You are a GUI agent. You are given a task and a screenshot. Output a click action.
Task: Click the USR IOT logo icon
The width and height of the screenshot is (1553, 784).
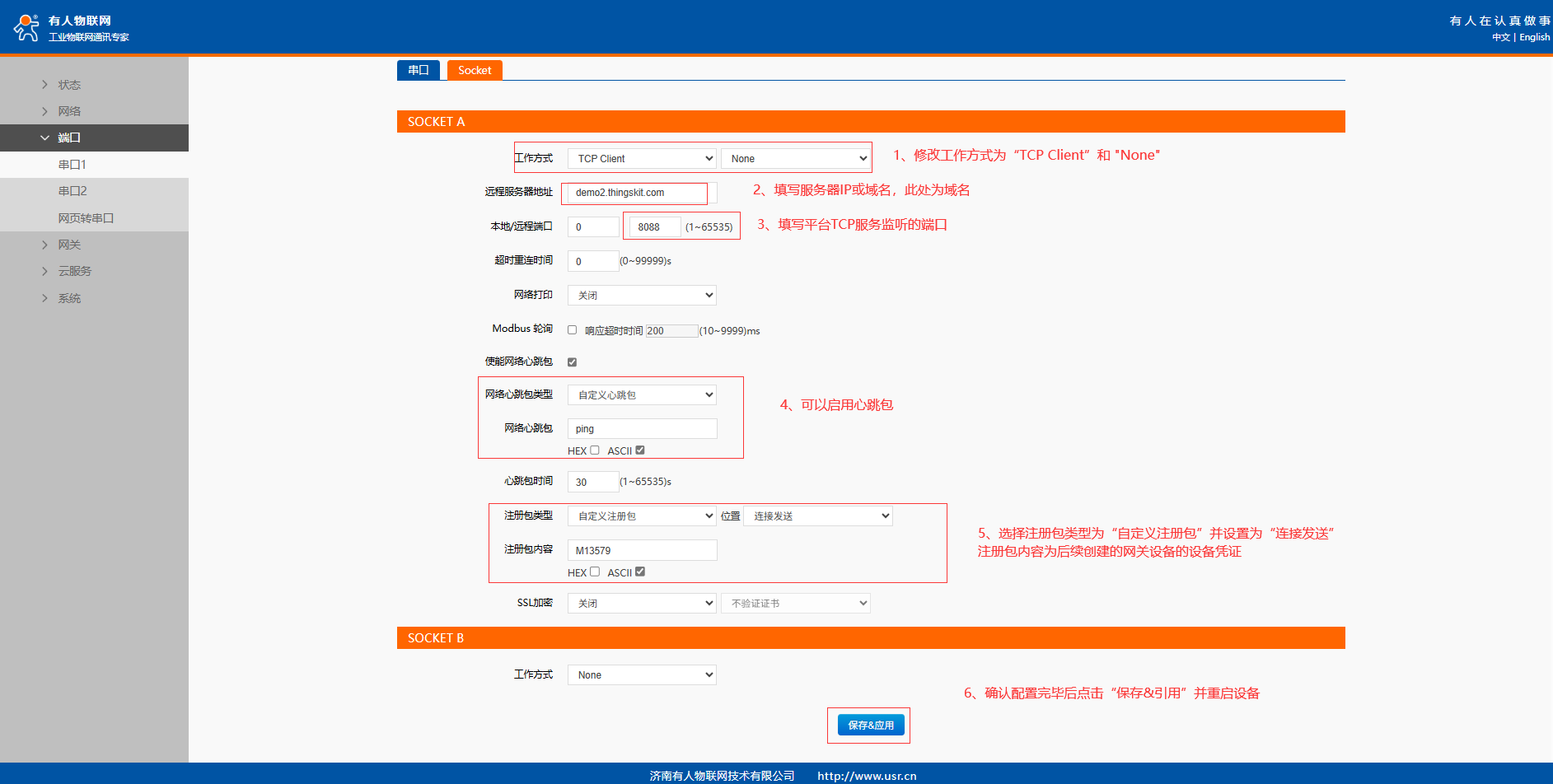click(26, 27)
